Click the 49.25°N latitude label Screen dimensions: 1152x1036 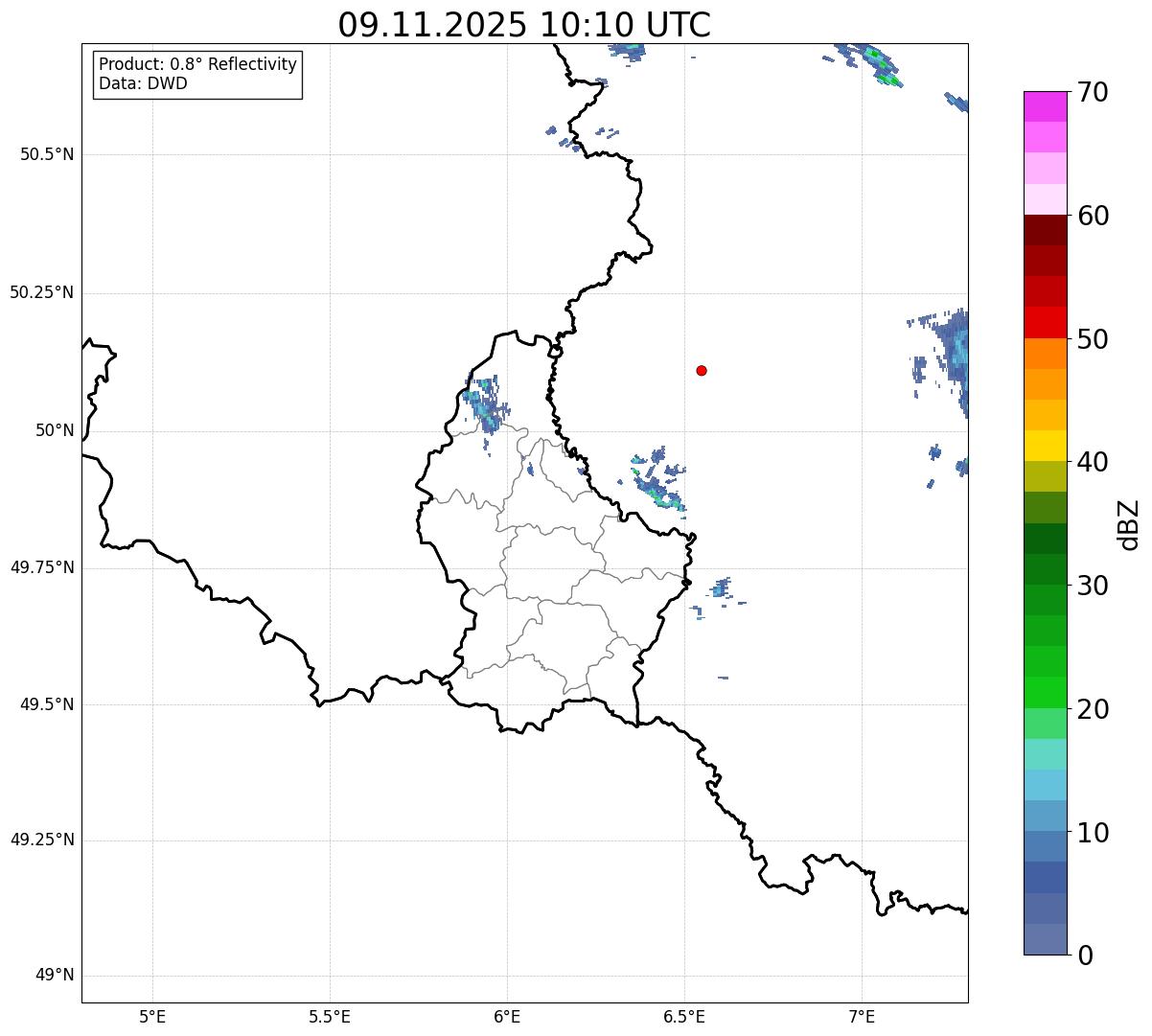pos(42,840)
